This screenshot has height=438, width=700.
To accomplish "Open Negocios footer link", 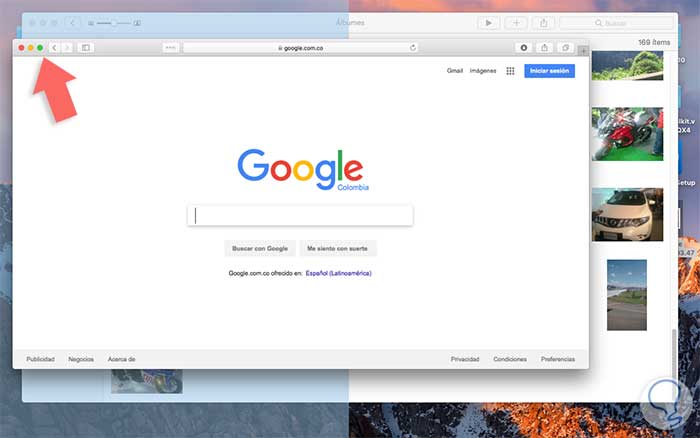I will (x=81, y=359).
